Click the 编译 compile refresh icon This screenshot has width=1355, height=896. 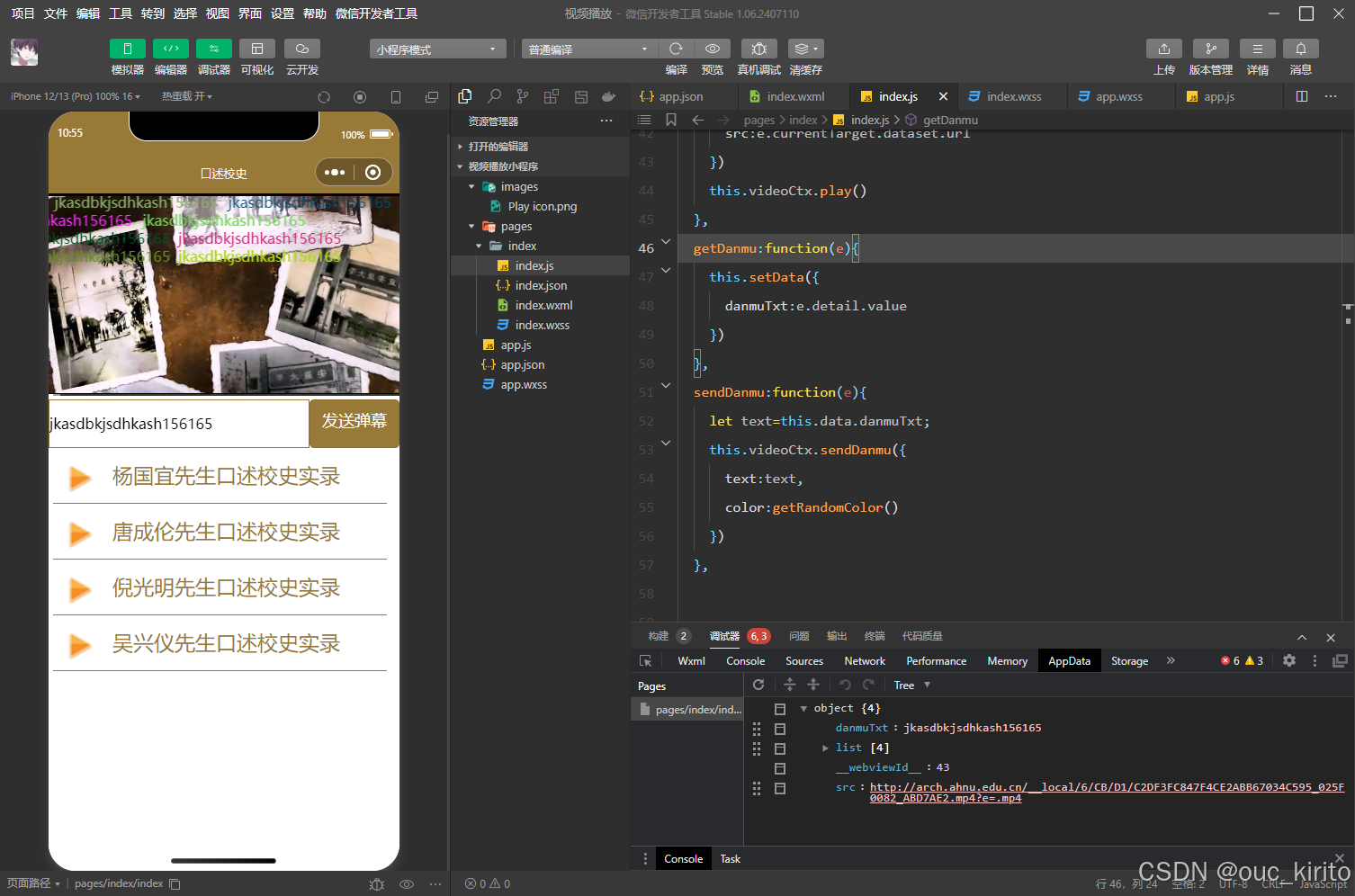tap(676, 49)
